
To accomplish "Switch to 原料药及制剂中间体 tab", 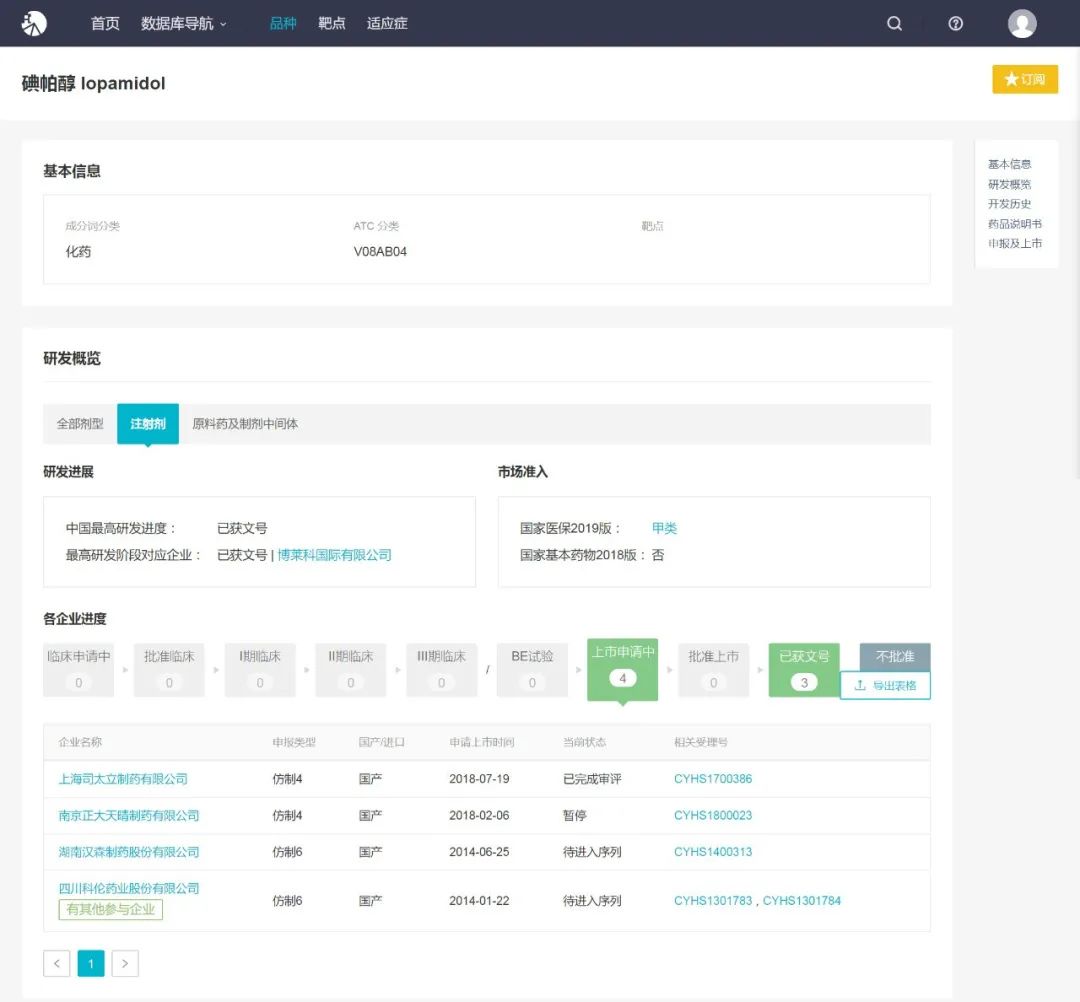I will [245, 424].
